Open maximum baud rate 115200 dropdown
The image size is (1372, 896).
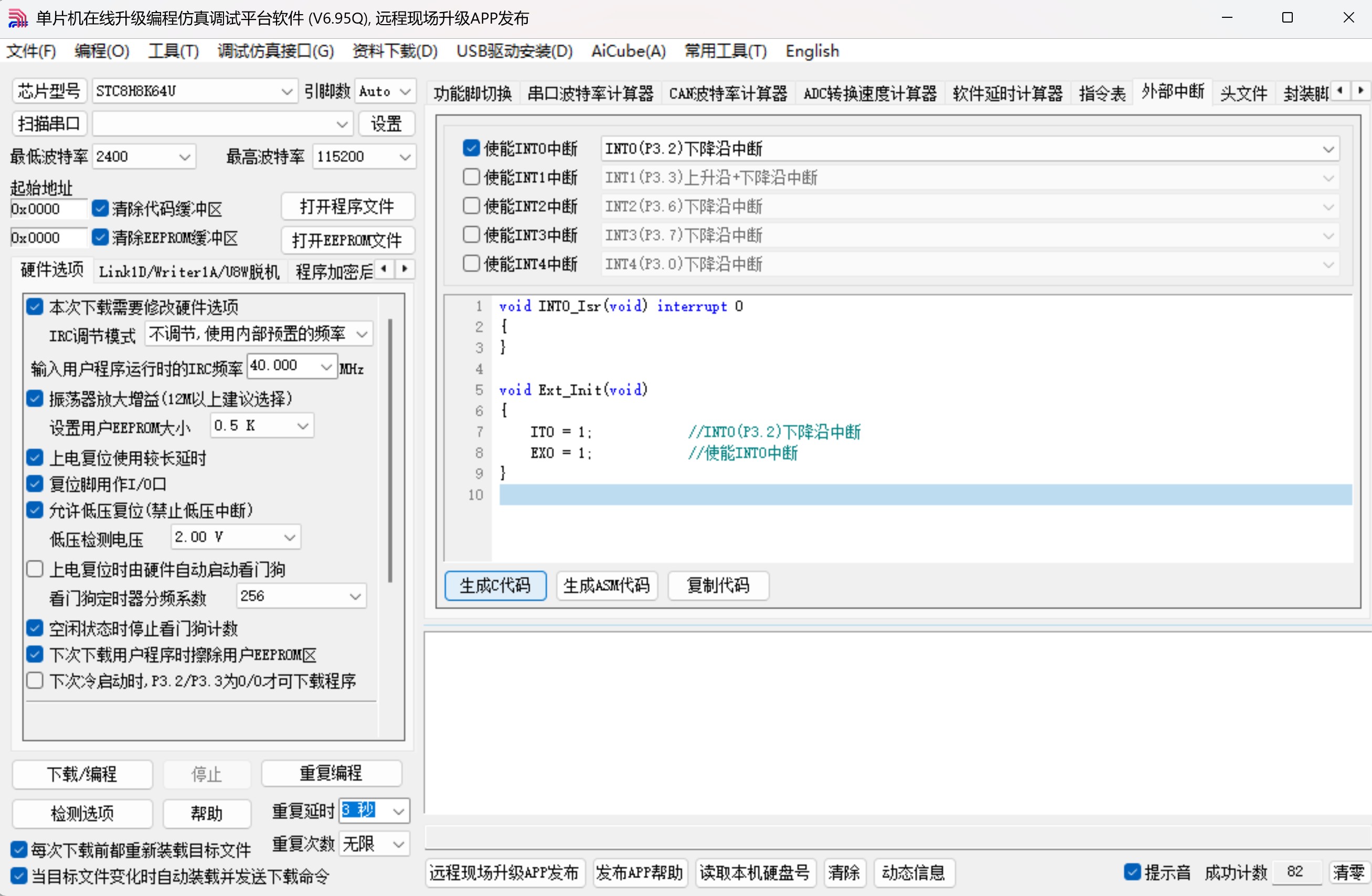click(x=364, y=156)
